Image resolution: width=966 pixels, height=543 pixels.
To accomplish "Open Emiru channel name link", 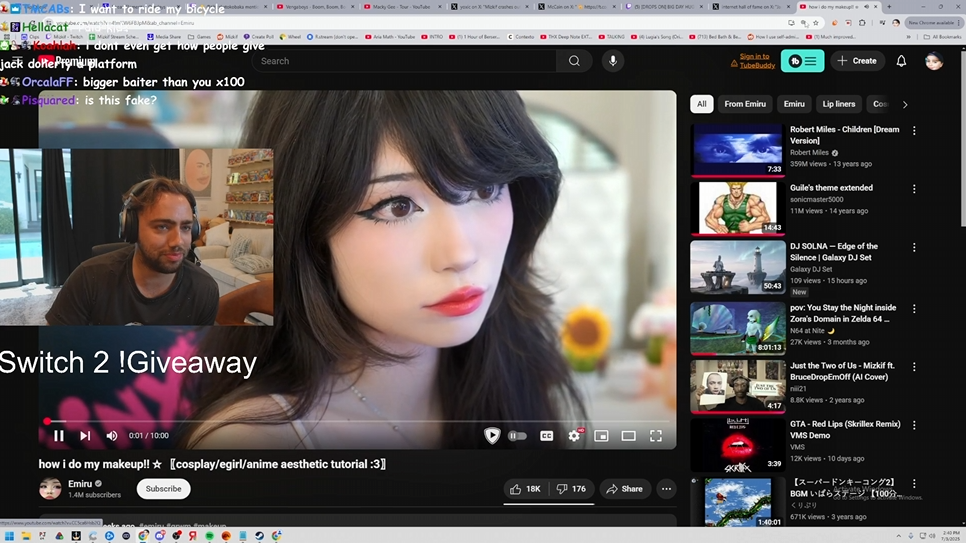I will (x=80, y=484).
